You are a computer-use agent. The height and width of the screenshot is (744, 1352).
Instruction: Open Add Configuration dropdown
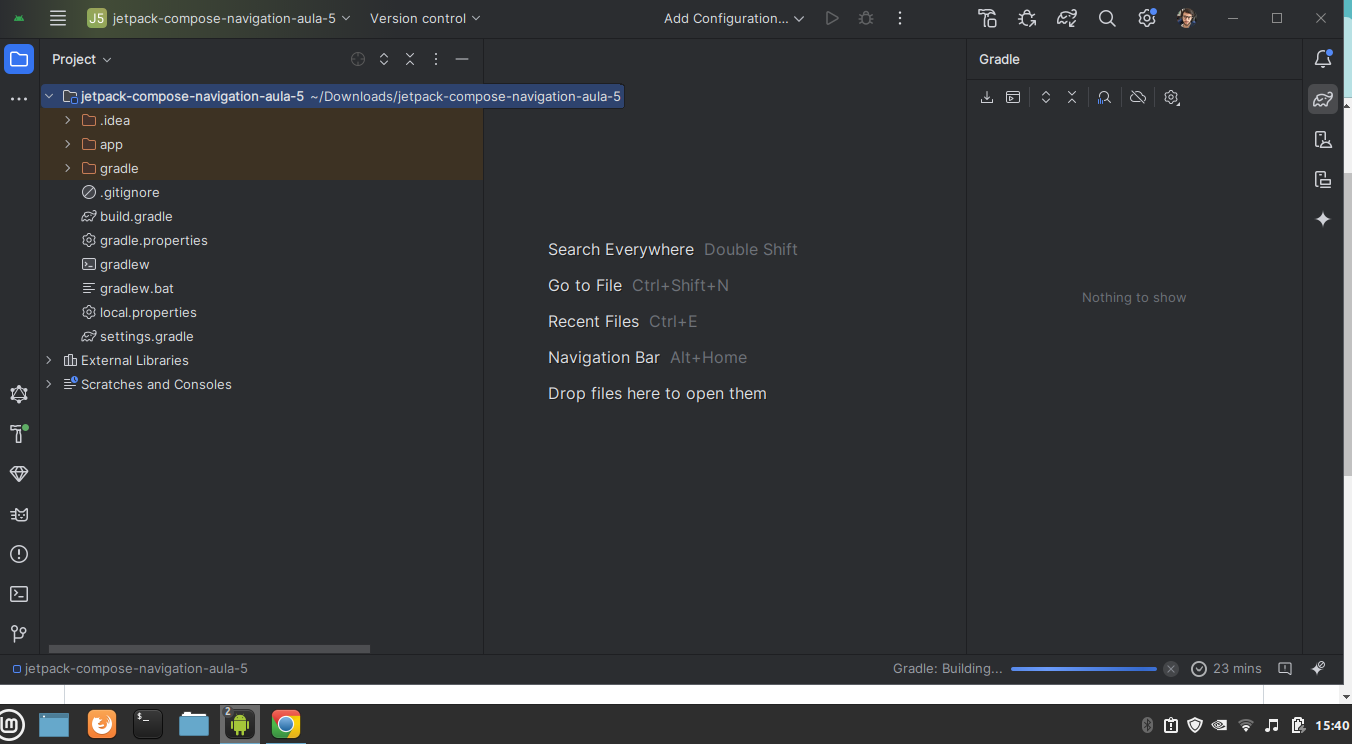(734, 18)
